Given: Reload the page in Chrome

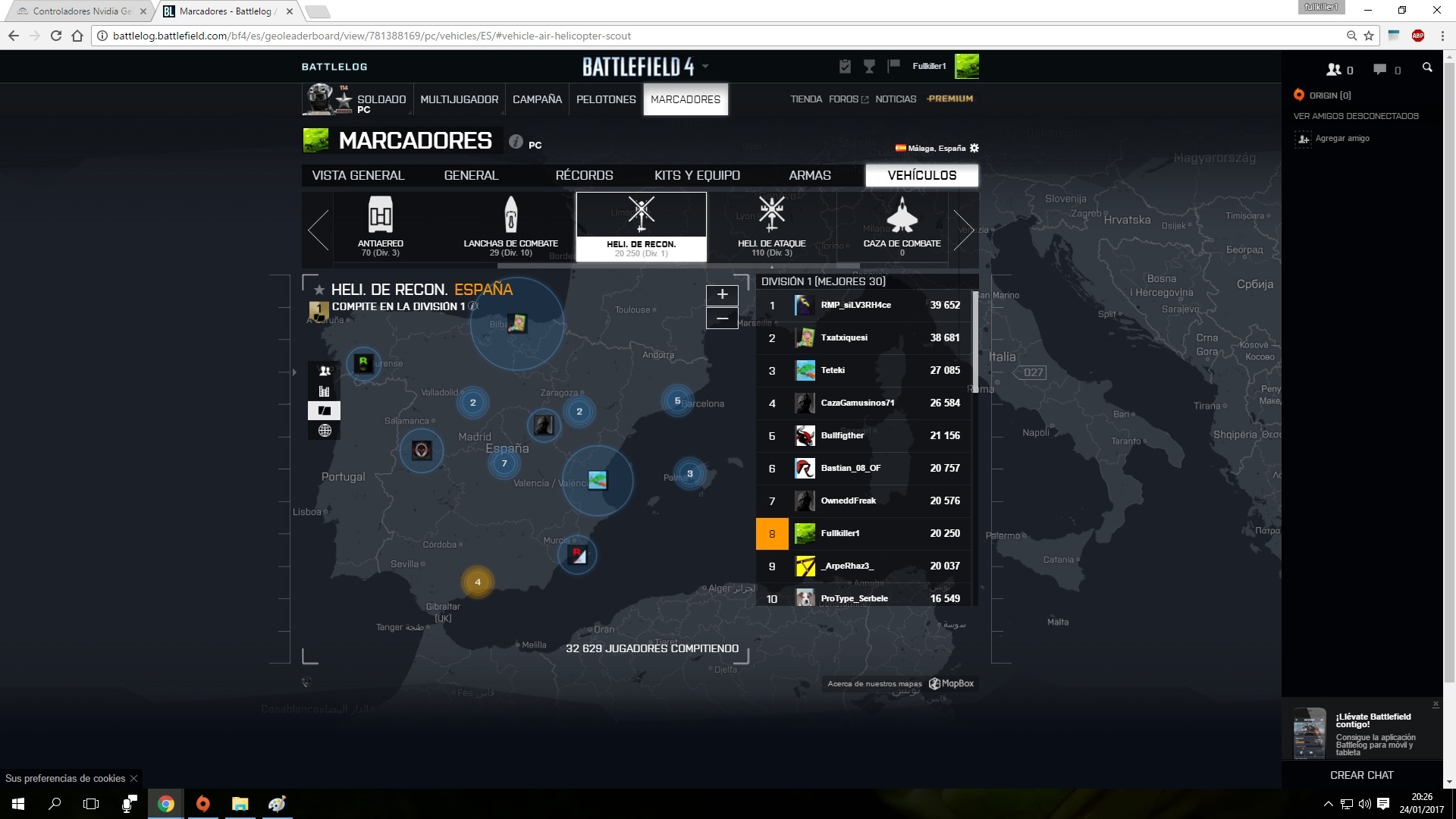Looking at the screenshot, I should pyautogui.click(x=55, y=36).
